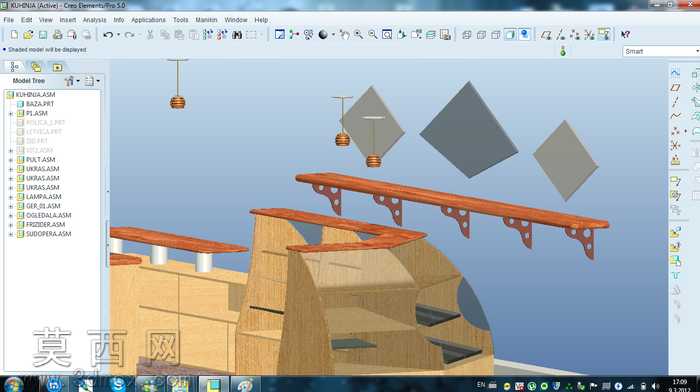Click the Windows Start button
The image size is (700, 392).
13,384
